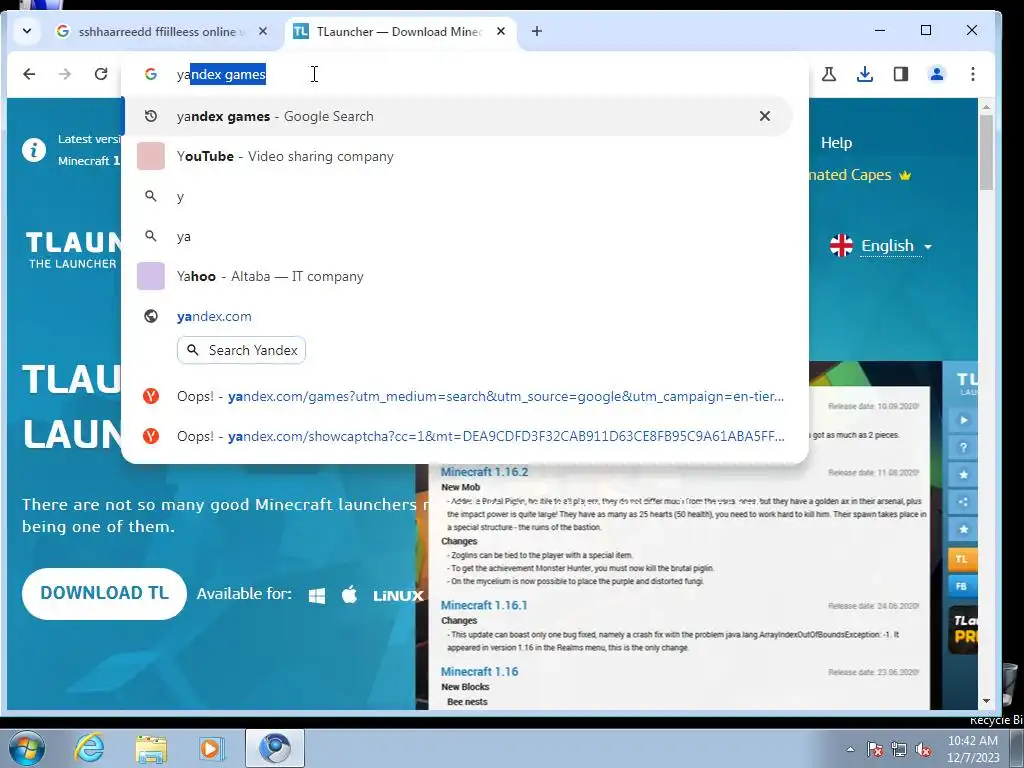Show hidden tray icons arrow
This screenshot has height=768, width=1024.
(850, 749)
